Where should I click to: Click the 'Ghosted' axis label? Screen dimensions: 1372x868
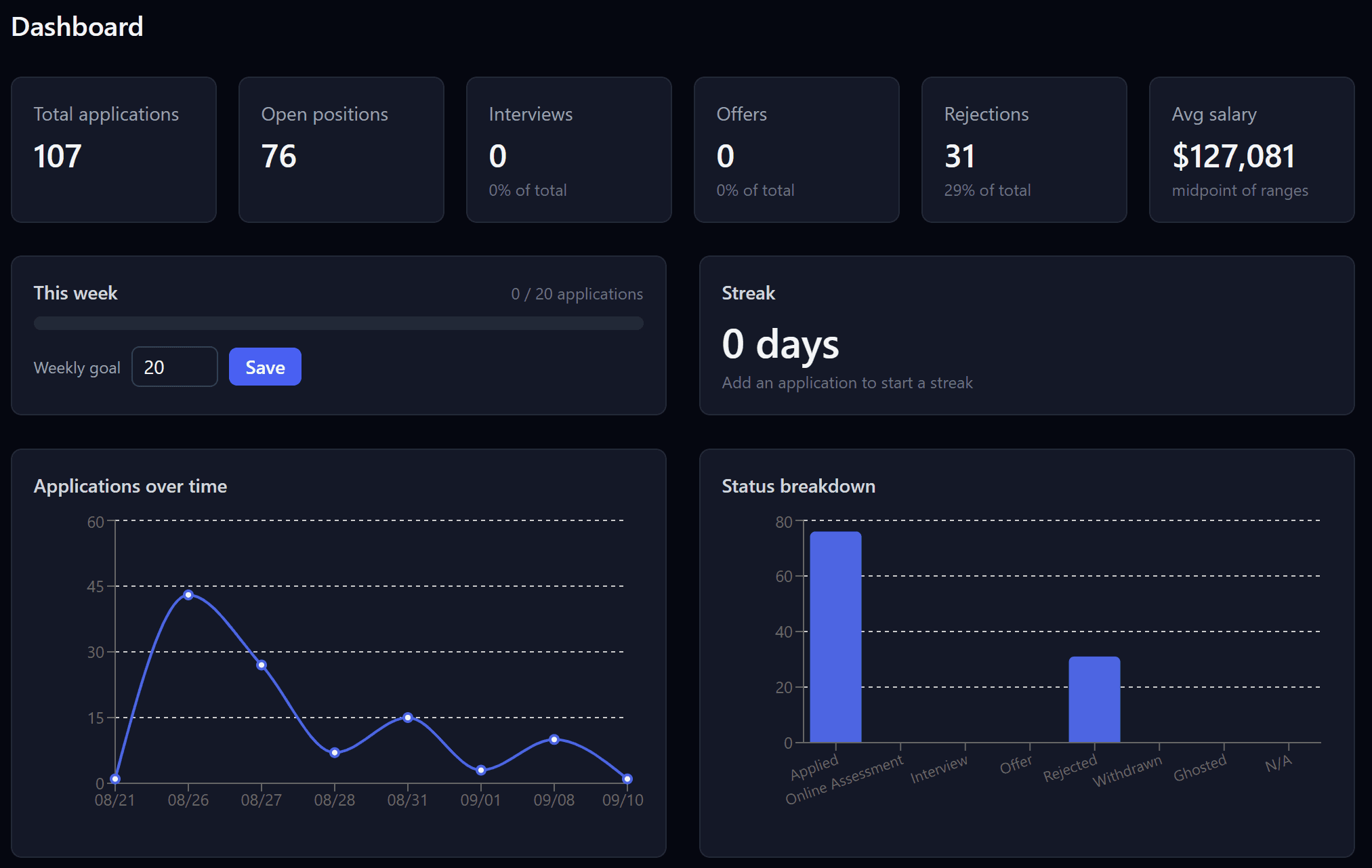click(x=1200, y=768)
